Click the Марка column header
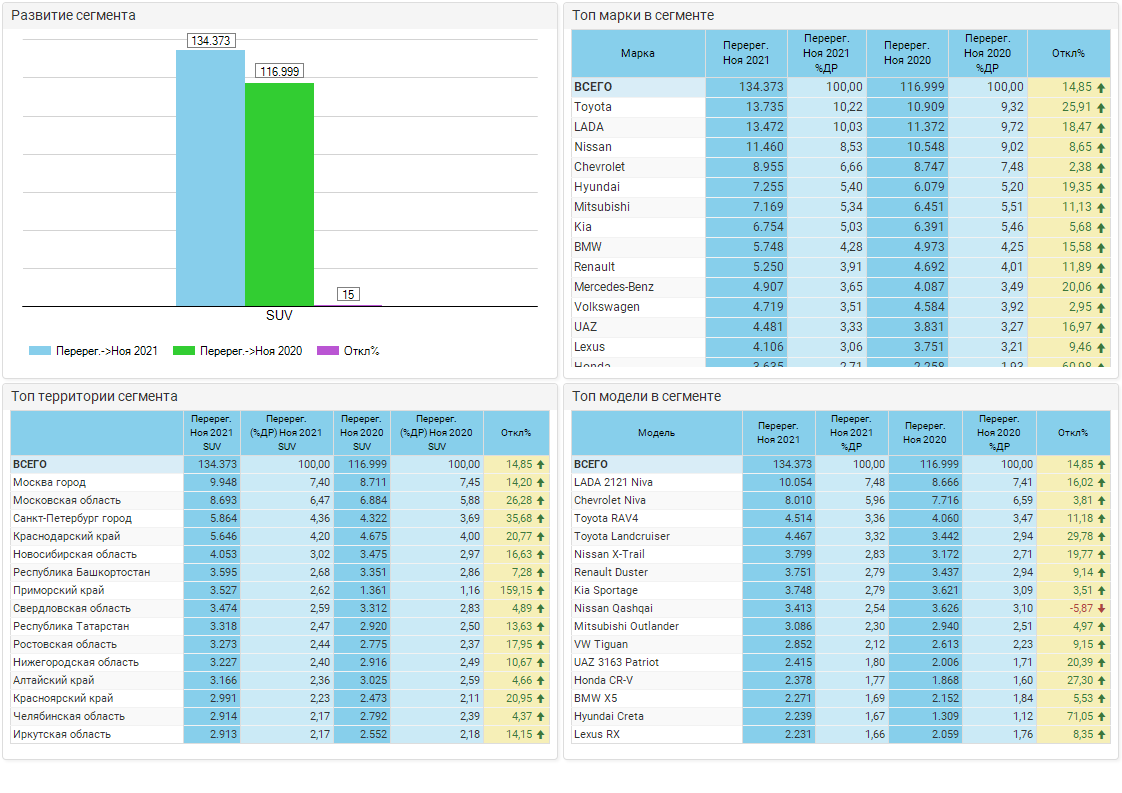The image size is (1122, 793). pyautogui.click(x=638, y=54)
